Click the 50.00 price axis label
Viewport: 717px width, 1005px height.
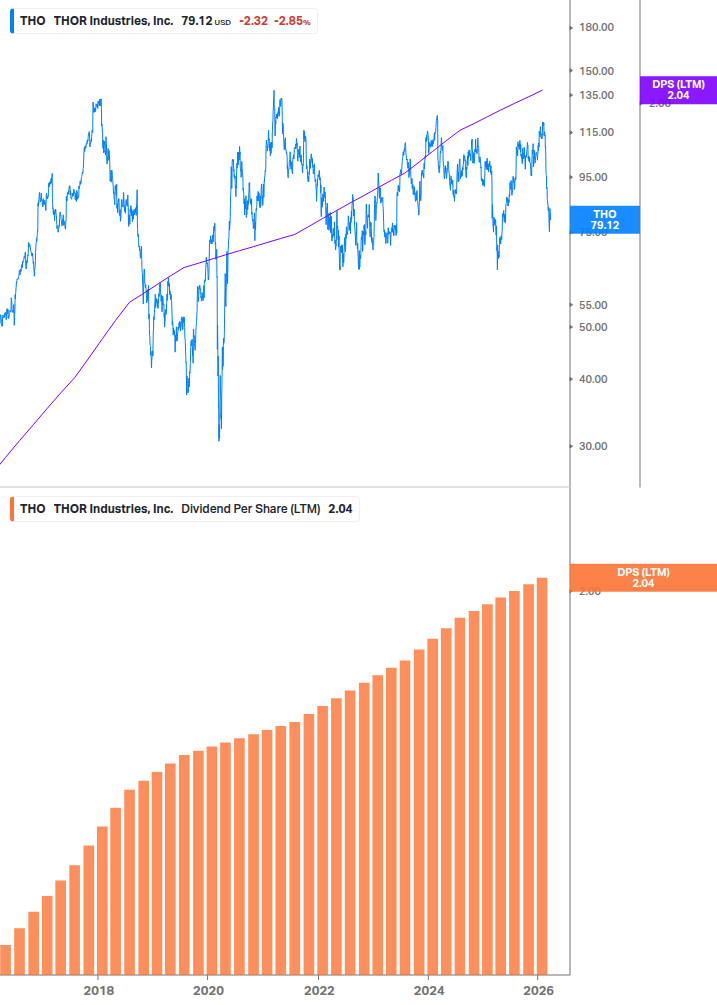pyautogui.click(x=593, y=328)
